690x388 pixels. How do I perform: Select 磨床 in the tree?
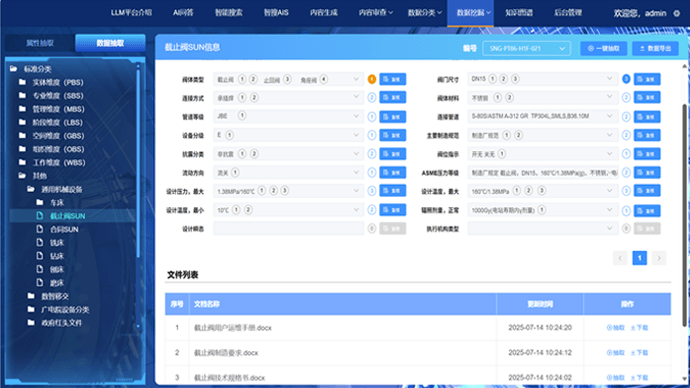[x=57, y=282]
